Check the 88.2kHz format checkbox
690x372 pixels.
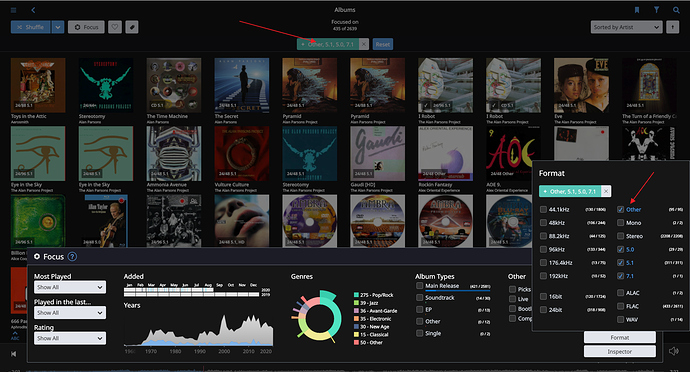coord(543,236)
